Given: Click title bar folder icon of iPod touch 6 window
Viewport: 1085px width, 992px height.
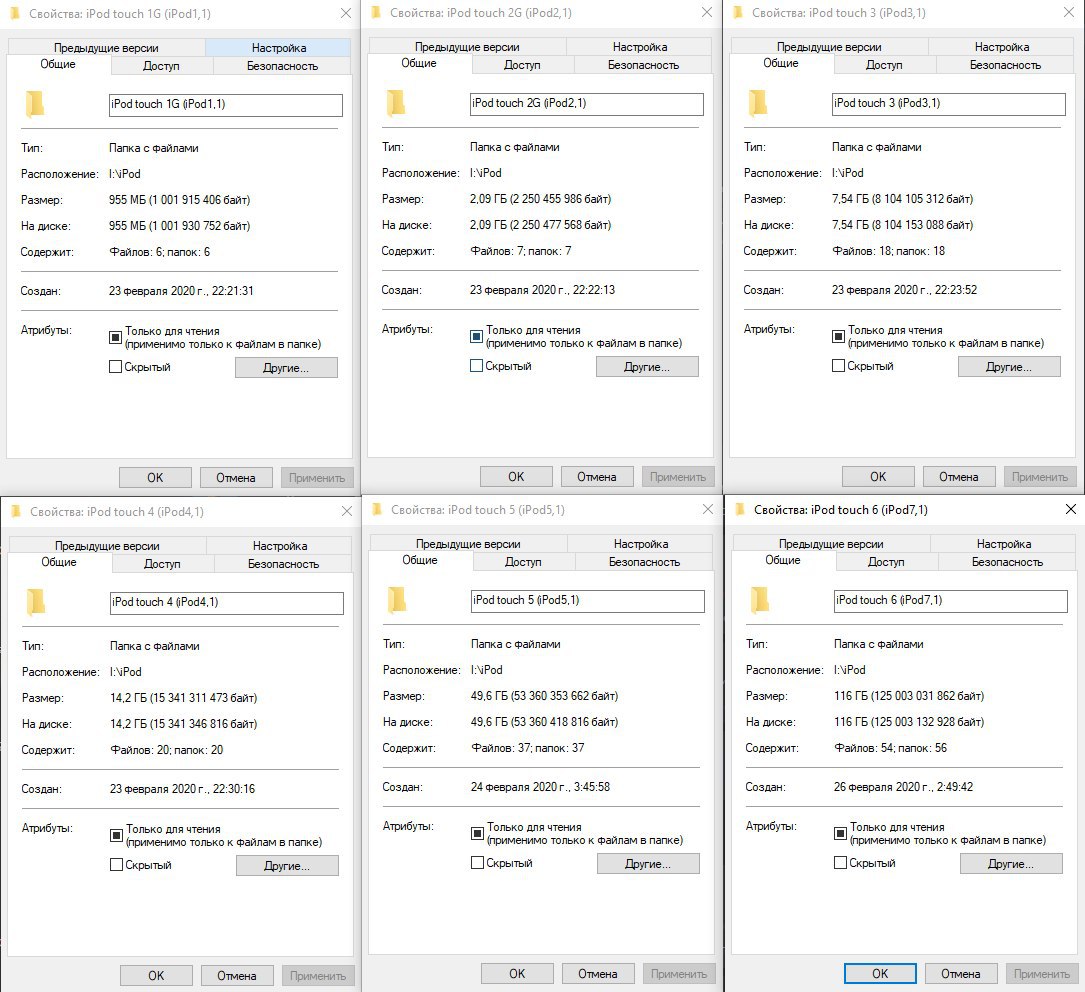Looking at the screenshot, I should pyautogui.click(x=739, y=510).
